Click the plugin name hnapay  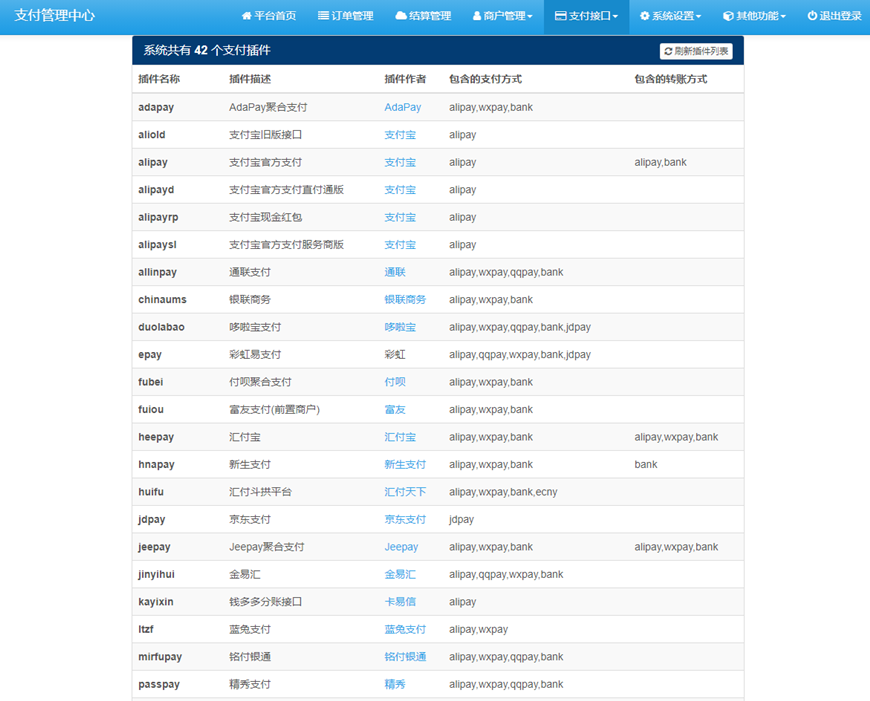click(x=156, y=465)
